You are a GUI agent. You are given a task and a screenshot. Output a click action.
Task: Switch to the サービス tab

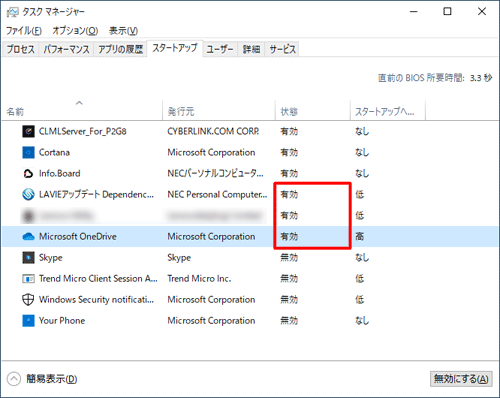pos(282,49)
